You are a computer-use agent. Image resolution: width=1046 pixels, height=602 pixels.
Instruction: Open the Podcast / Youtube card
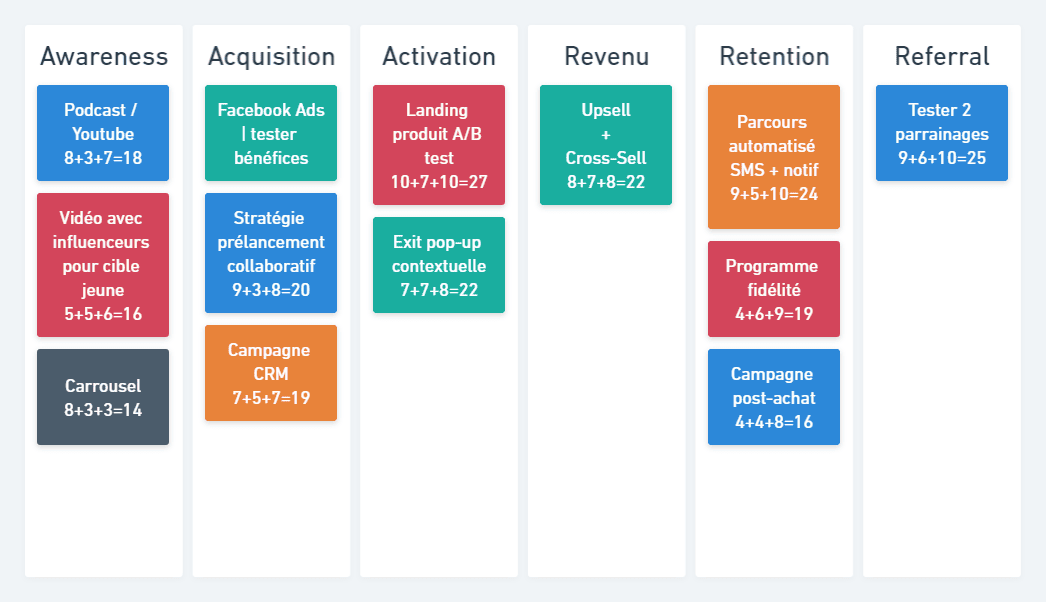click(103, 133)
